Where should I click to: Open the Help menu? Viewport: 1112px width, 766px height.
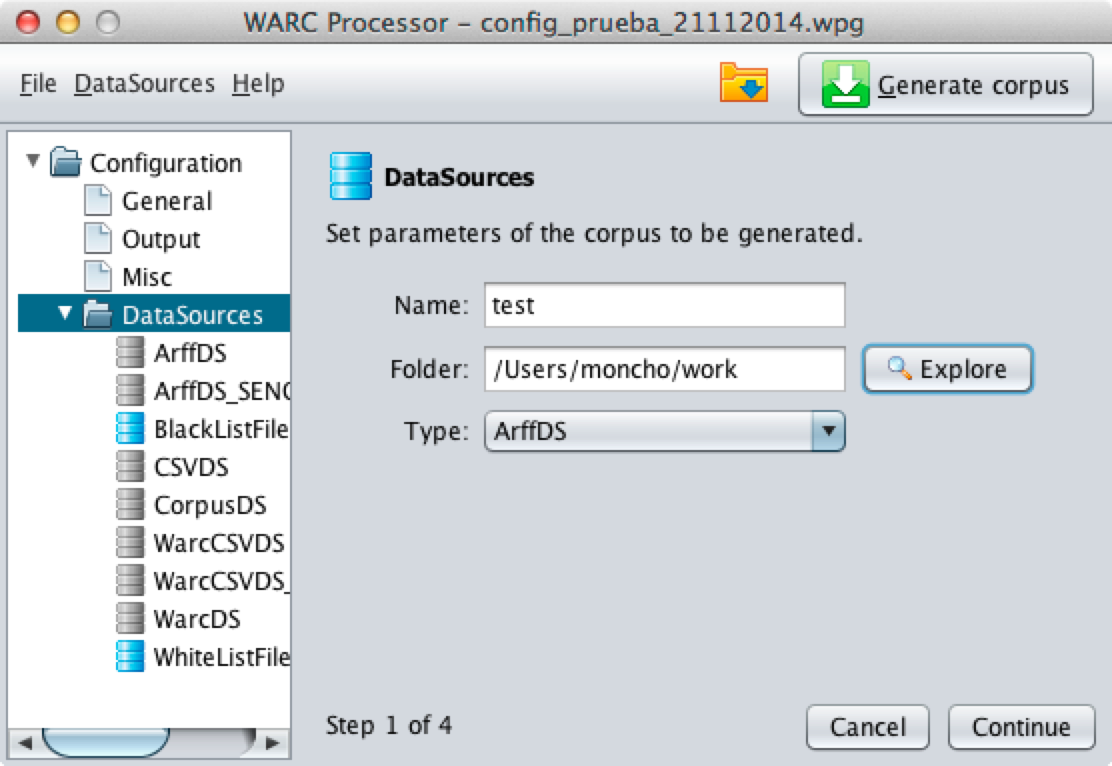(x=258, y=84)
